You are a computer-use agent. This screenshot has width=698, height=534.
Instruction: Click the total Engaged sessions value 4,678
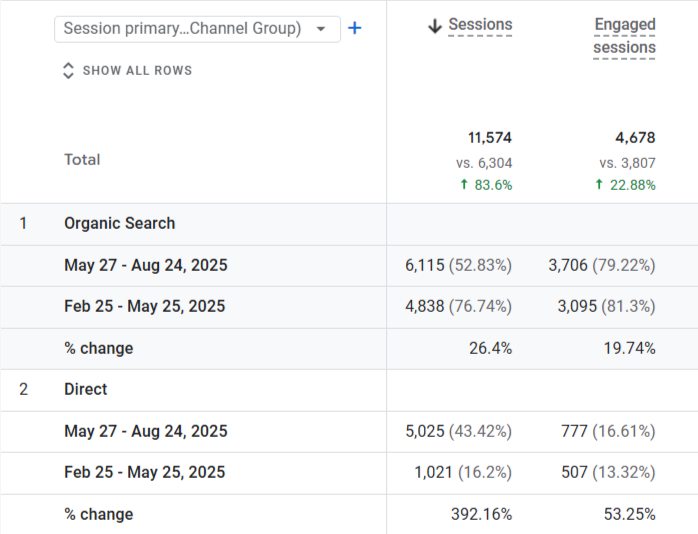pos(635,138)
